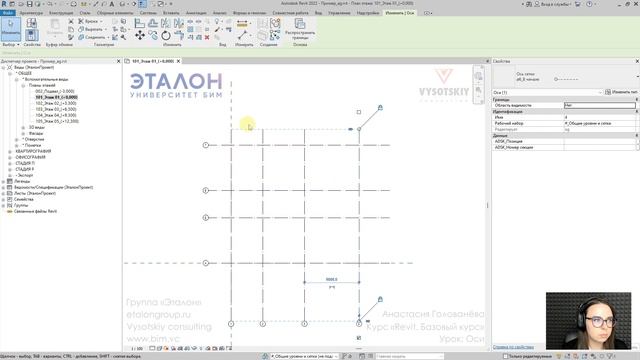The height and width of the screenshot is (360, 640).
Task: Toggle the Editable Only checkbox
Action: 505,356
